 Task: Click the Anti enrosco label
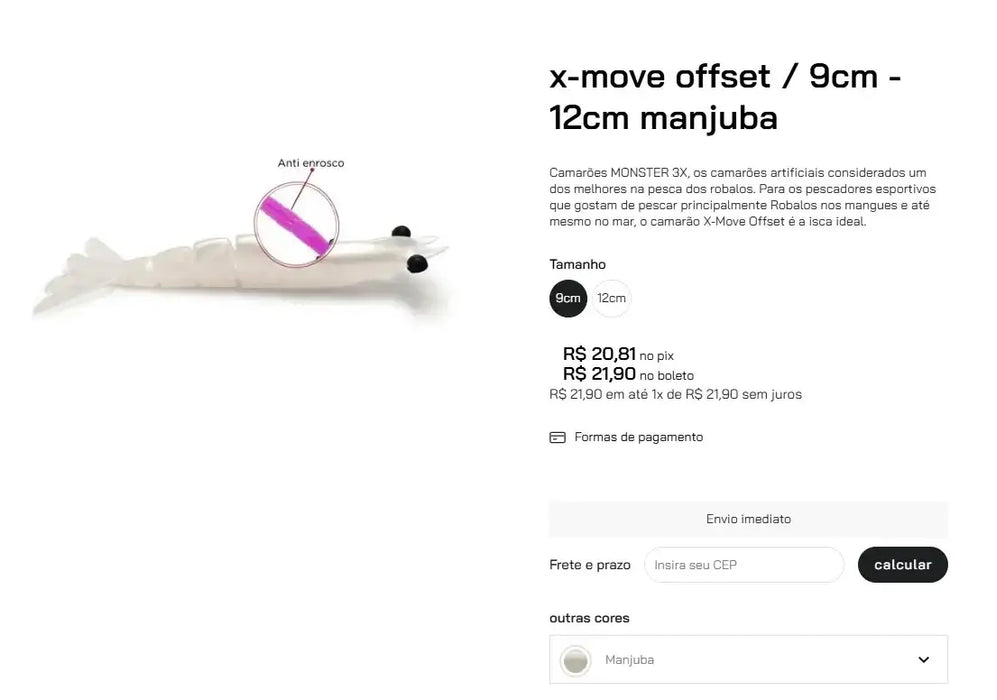(x=311, y=163)
